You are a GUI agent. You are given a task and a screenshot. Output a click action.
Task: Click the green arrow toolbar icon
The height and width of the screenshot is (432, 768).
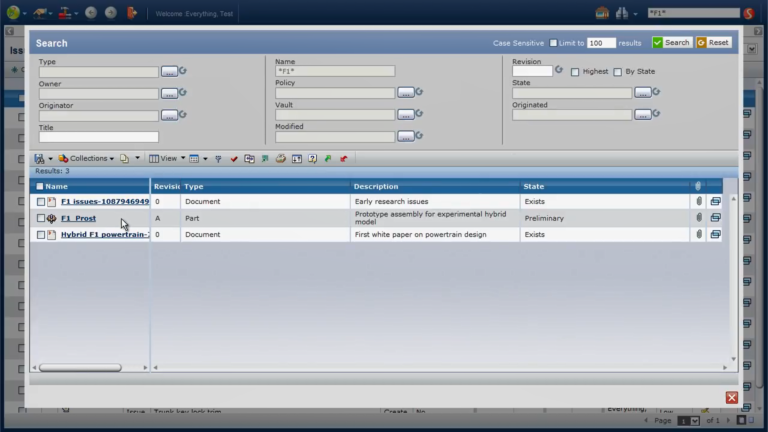coord(328,159)
